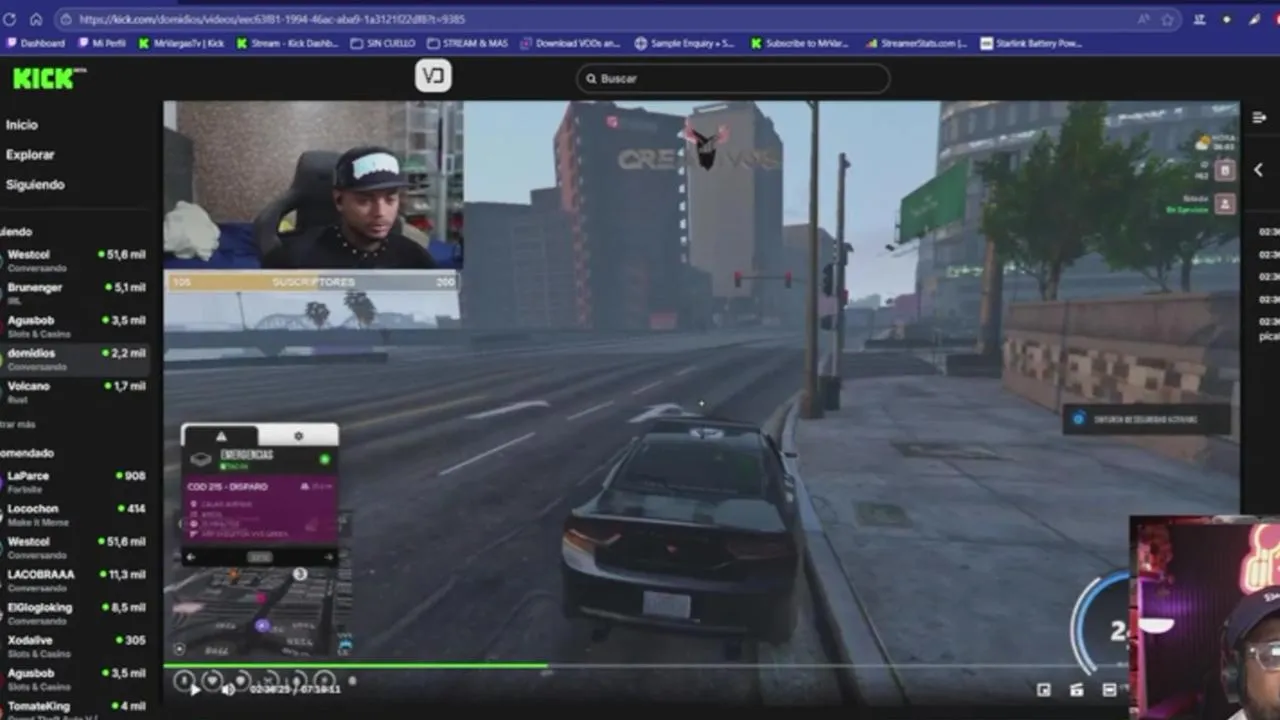1280x720 pixels.
Task: Click the read aloud icon in address bar
Action: pyautogui.click(x=1143, y=19)
